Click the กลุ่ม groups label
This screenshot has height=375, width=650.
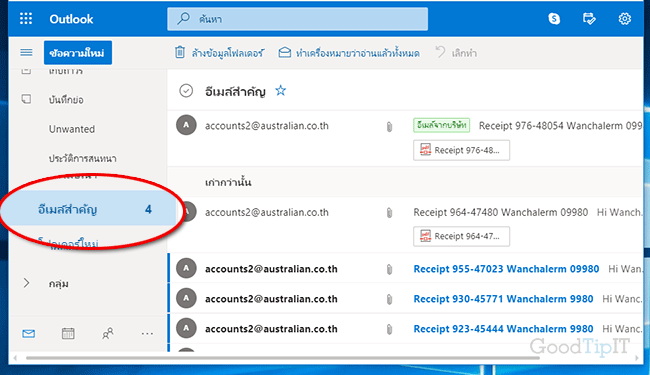click(58, 284)
